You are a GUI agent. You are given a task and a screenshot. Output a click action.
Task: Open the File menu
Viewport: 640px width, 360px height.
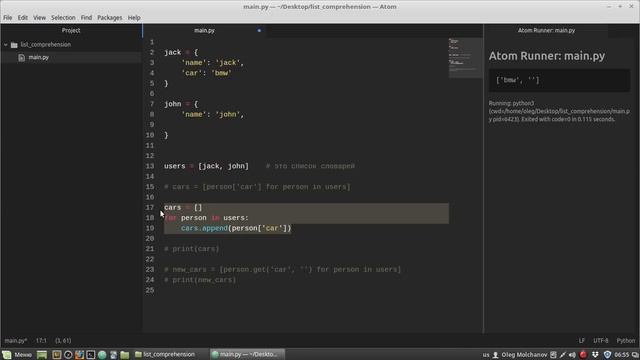pos(8,18)
